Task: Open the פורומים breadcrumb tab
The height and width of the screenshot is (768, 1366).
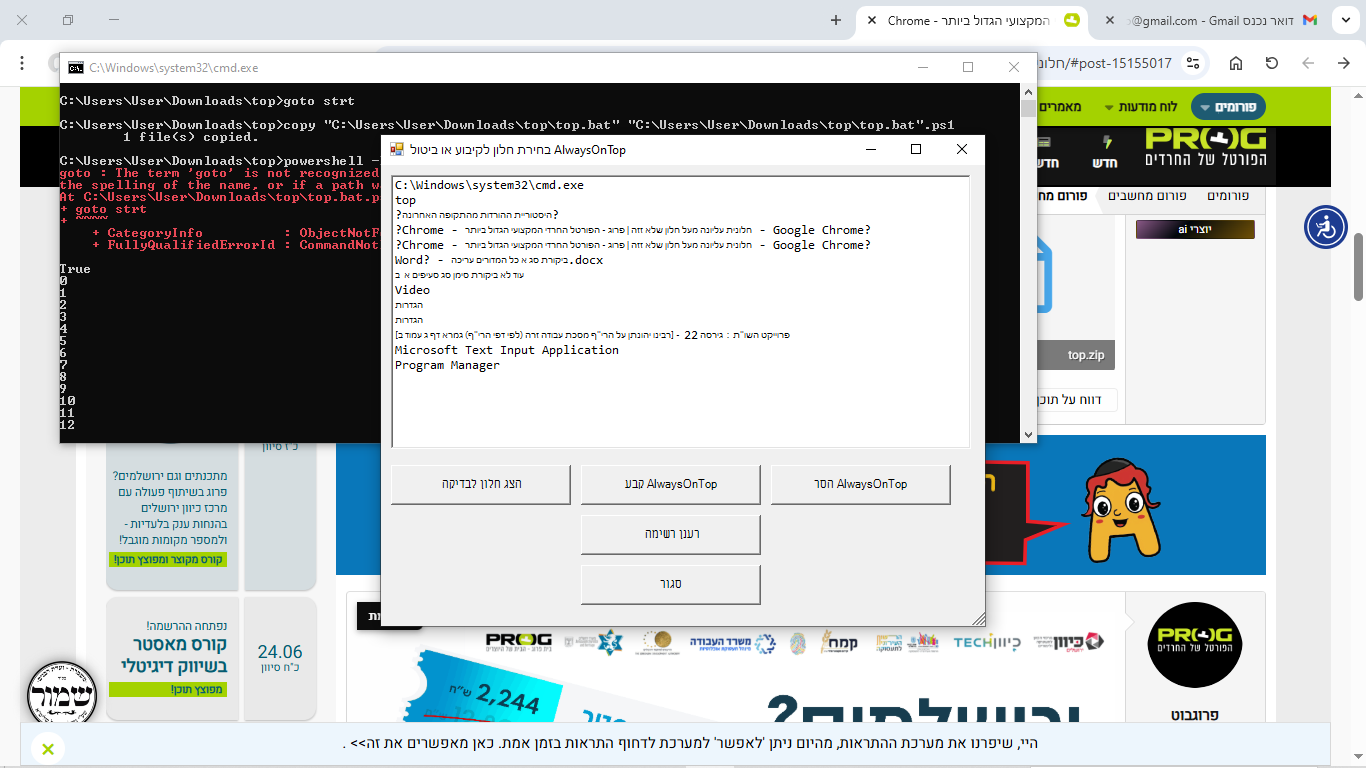Action: click(1228, 196)
